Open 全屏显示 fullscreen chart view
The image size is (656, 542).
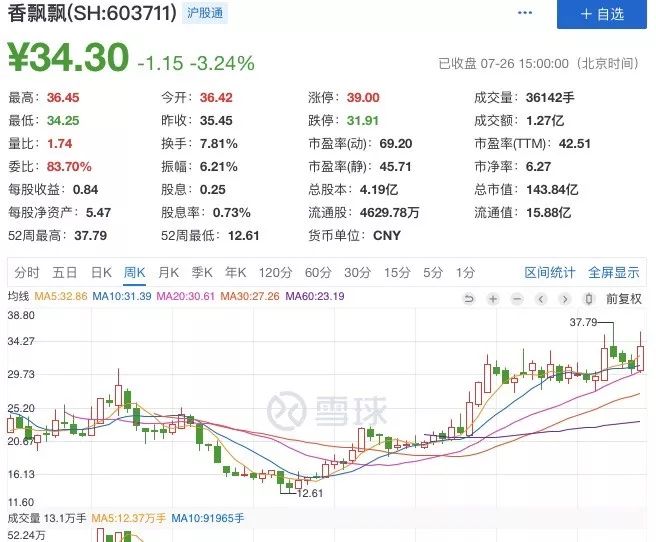tap(614, 273)
